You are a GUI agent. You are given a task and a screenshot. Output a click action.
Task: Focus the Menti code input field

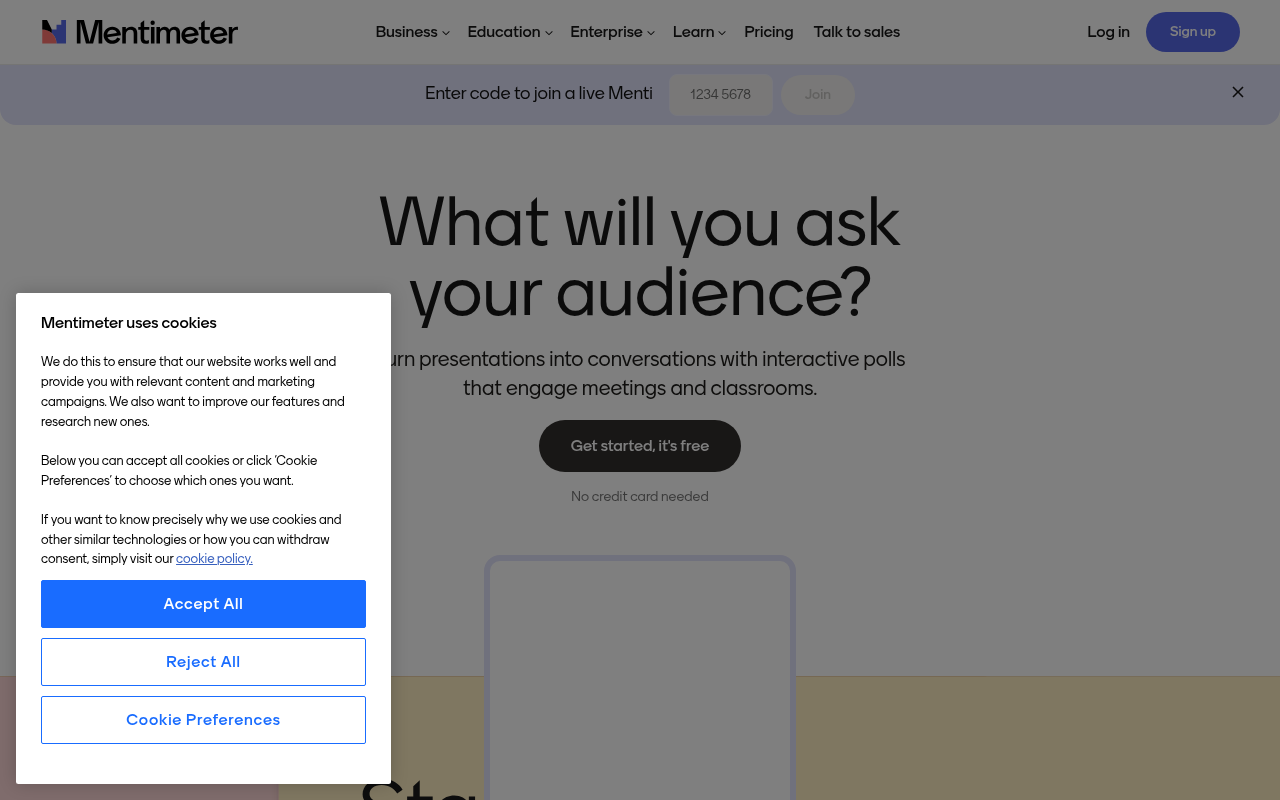tap(721, 95)
